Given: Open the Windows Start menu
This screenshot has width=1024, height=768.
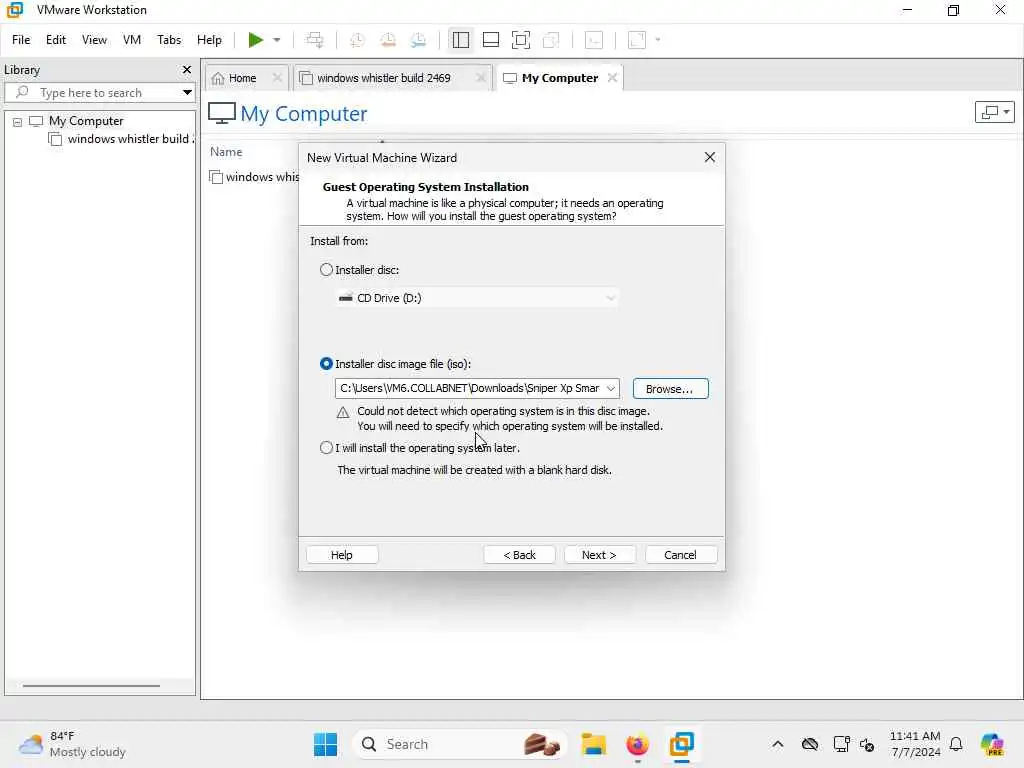Looking at the screenshot, I should (x=325, y=744).
